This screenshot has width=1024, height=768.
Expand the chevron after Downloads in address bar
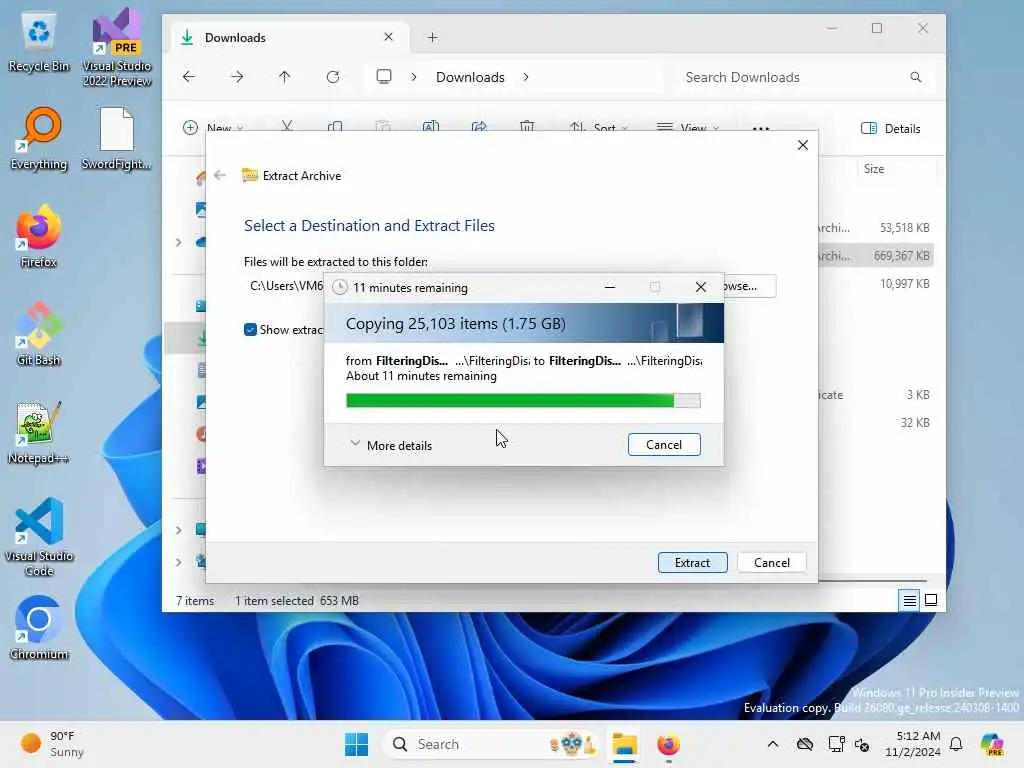coord(526,77)
